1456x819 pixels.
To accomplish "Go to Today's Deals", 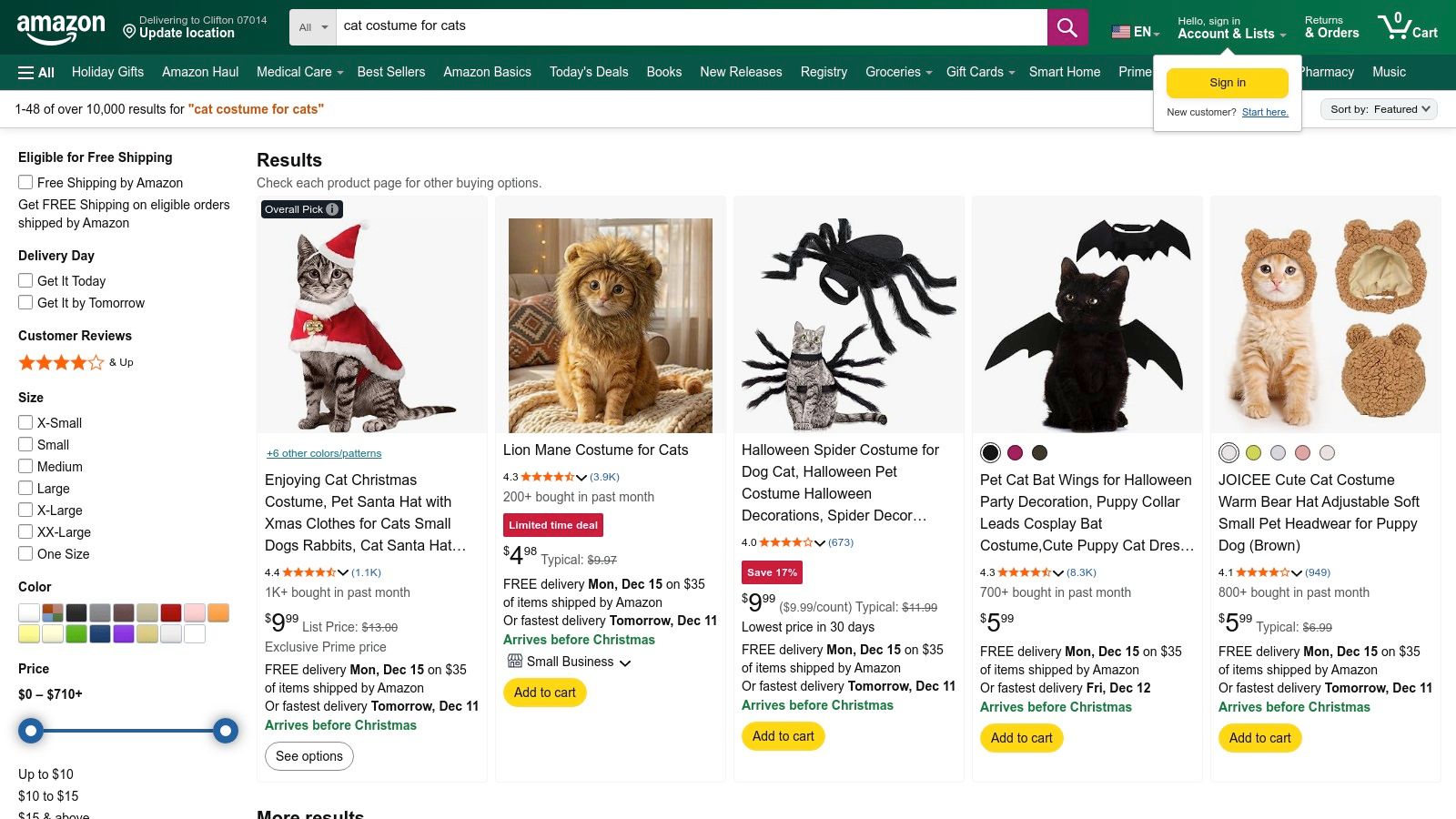I will point(588,72).
